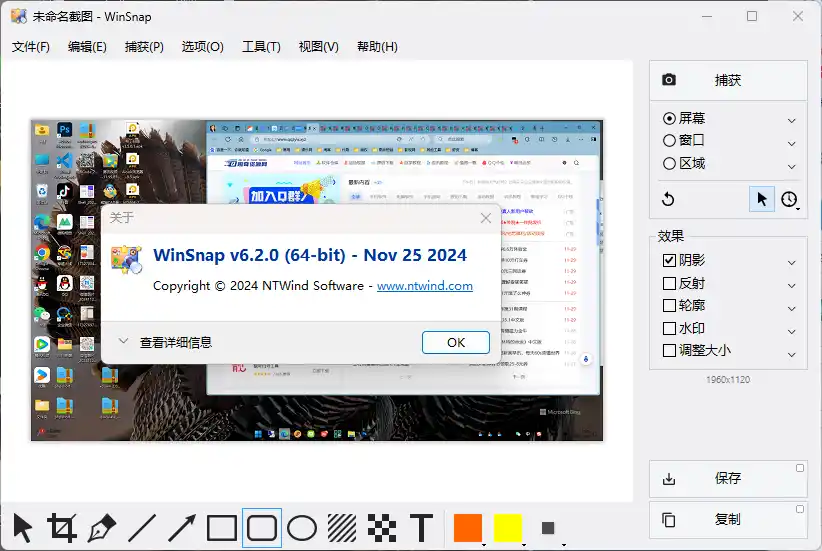The height and width of the screenshot is (551, 822).
Task: Toggle include mouse cursor icon
Action: (x=762, y=199)
